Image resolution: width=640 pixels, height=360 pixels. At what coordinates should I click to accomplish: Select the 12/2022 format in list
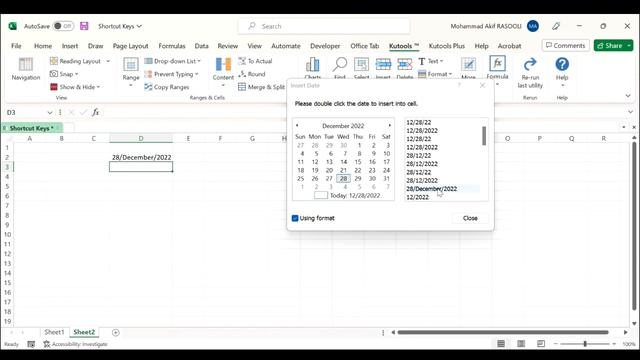[418, 197]
